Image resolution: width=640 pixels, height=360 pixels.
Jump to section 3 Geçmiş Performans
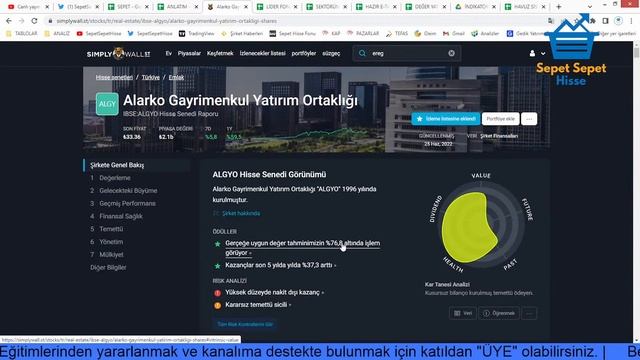tap(127, 203)
